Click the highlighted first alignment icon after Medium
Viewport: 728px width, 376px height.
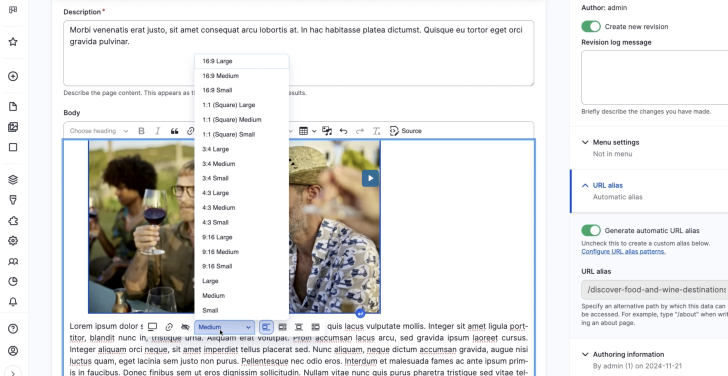266,327
